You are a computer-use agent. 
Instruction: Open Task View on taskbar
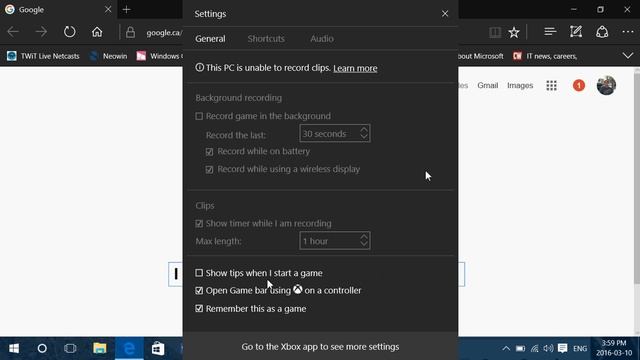pyautogui.click(x=70, y=348)
